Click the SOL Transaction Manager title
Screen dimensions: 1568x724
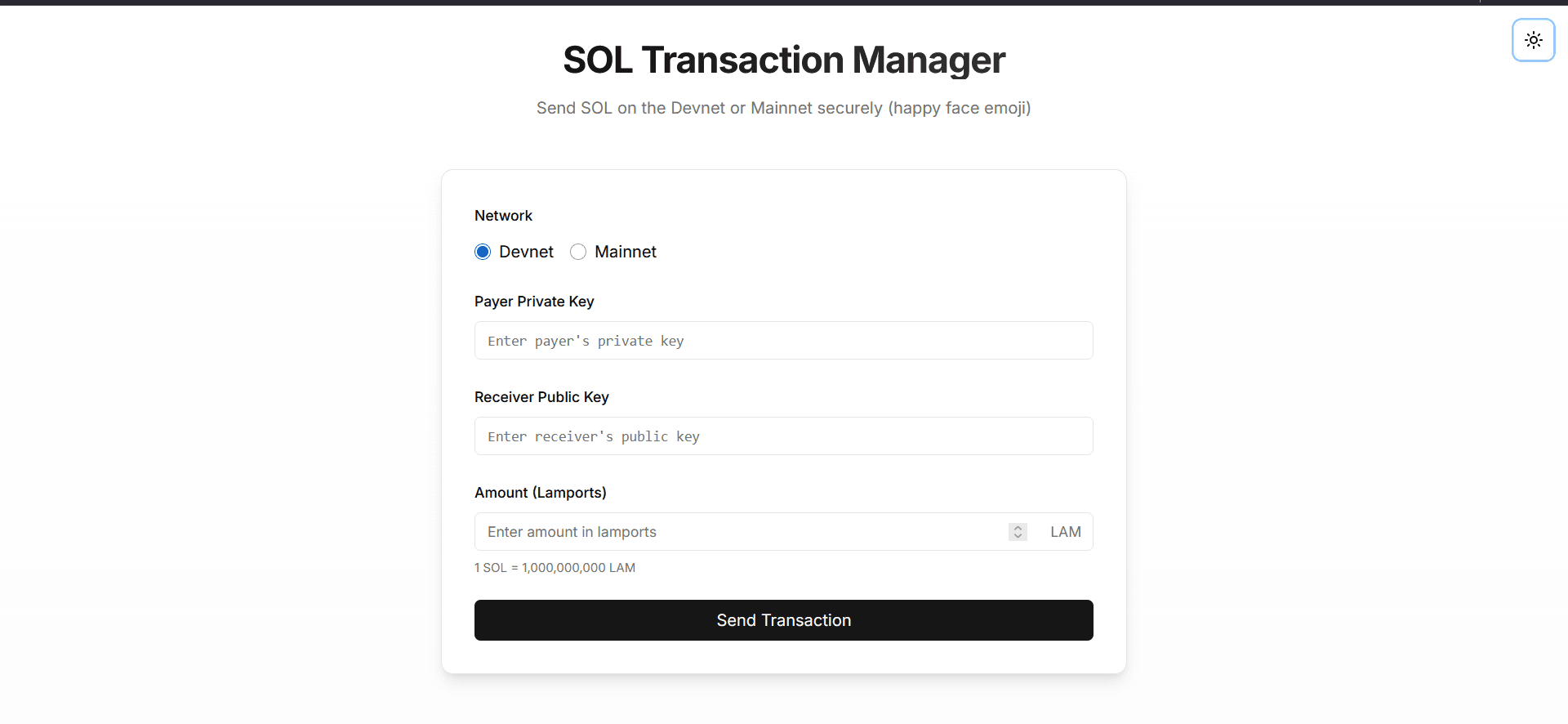783,60
